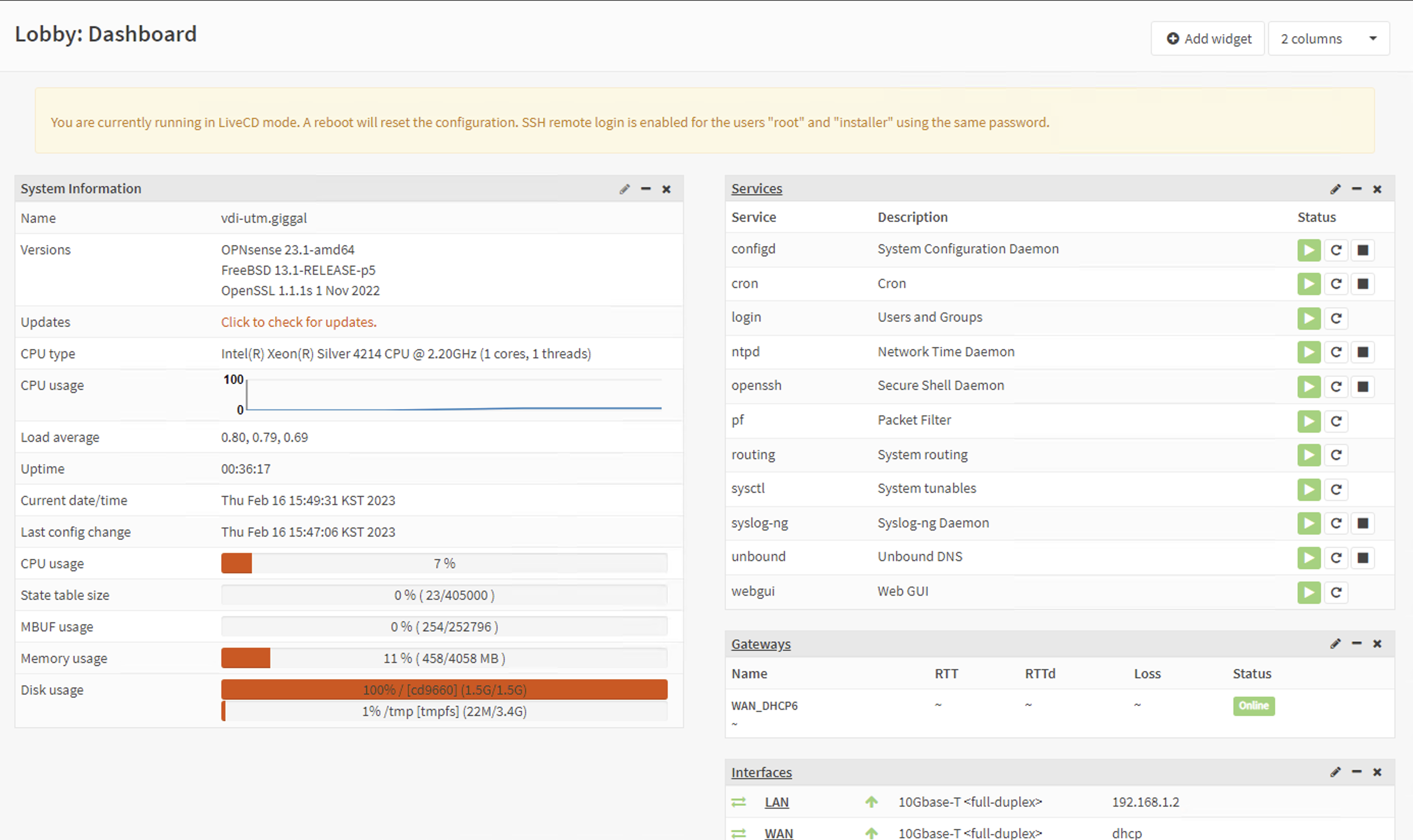The height and width of the screenshot is (840, 1413).
Task: Remove the Gateways widget
Action: click(x=1377, y=644)
